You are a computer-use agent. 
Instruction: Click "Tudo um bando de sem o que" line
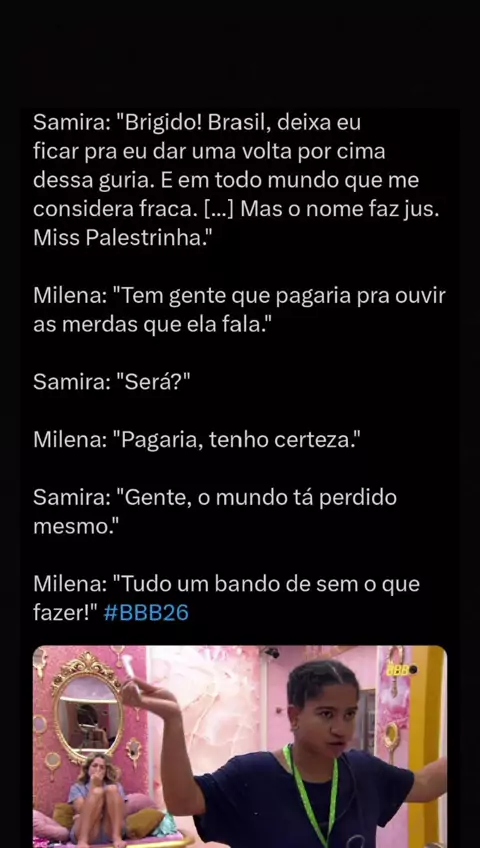(x=226, y=584)
